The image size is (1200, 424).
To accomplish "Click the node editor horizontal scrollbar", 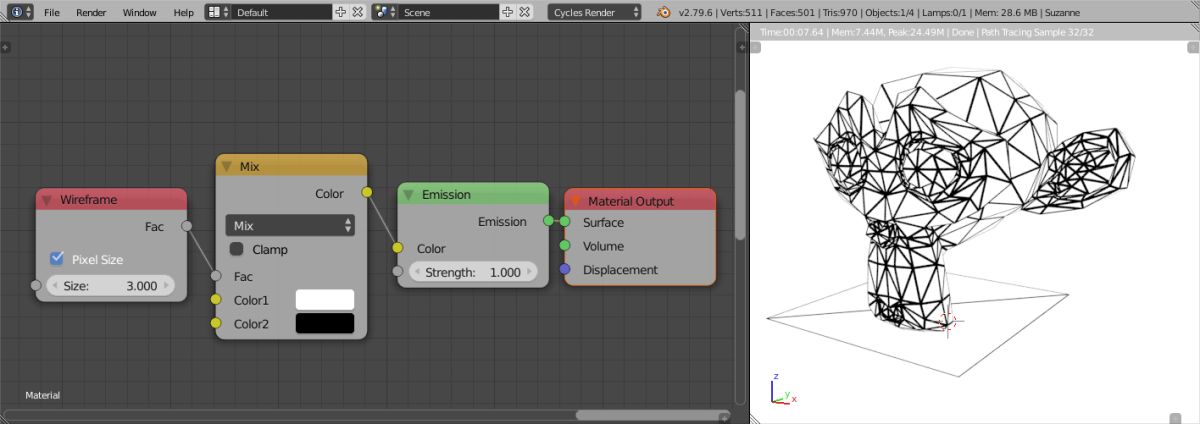I will 652,415.
